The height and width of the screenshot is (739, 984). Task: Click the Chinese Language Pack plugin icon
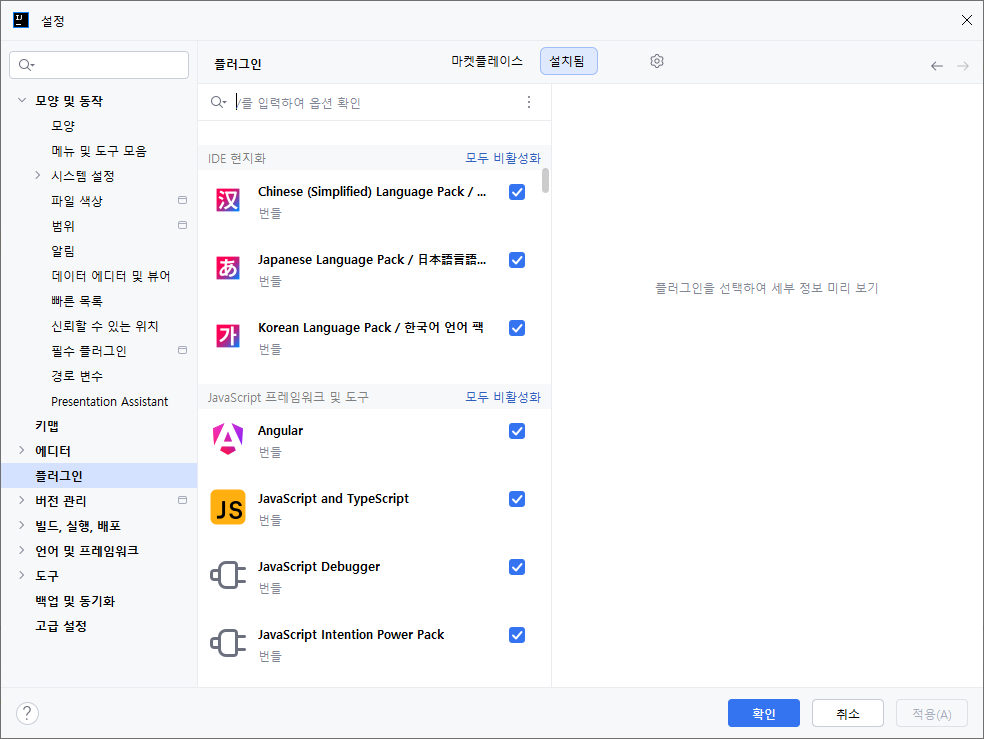228,200
